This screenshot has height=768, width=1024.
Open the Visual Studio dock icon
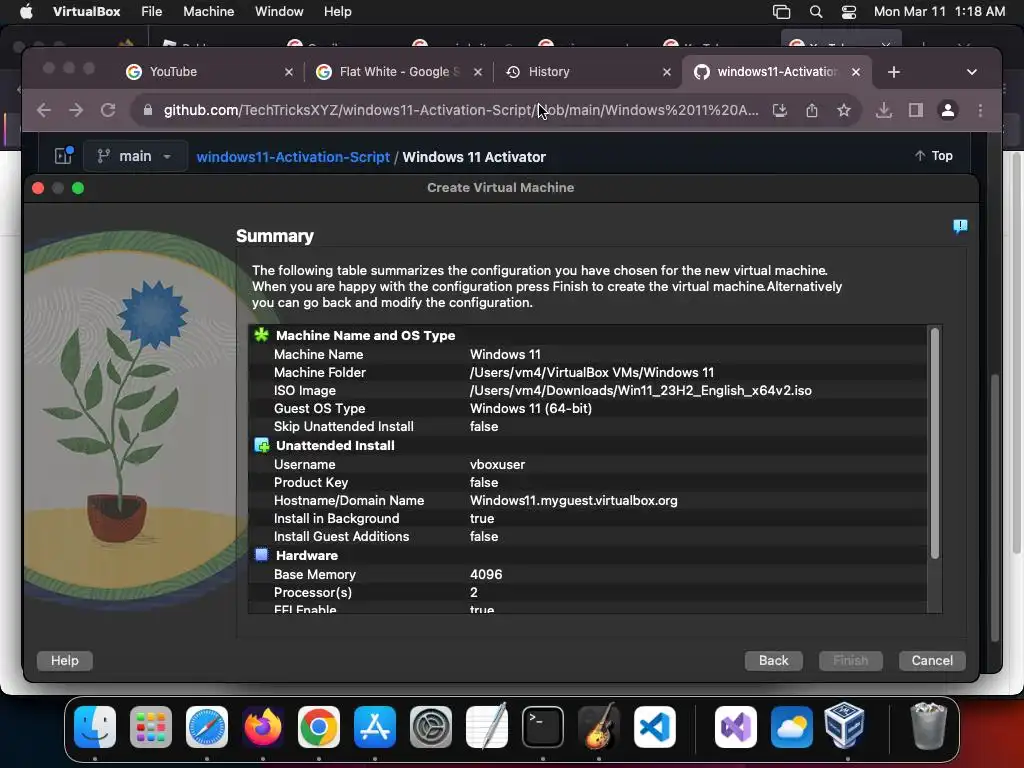[736, 727]
